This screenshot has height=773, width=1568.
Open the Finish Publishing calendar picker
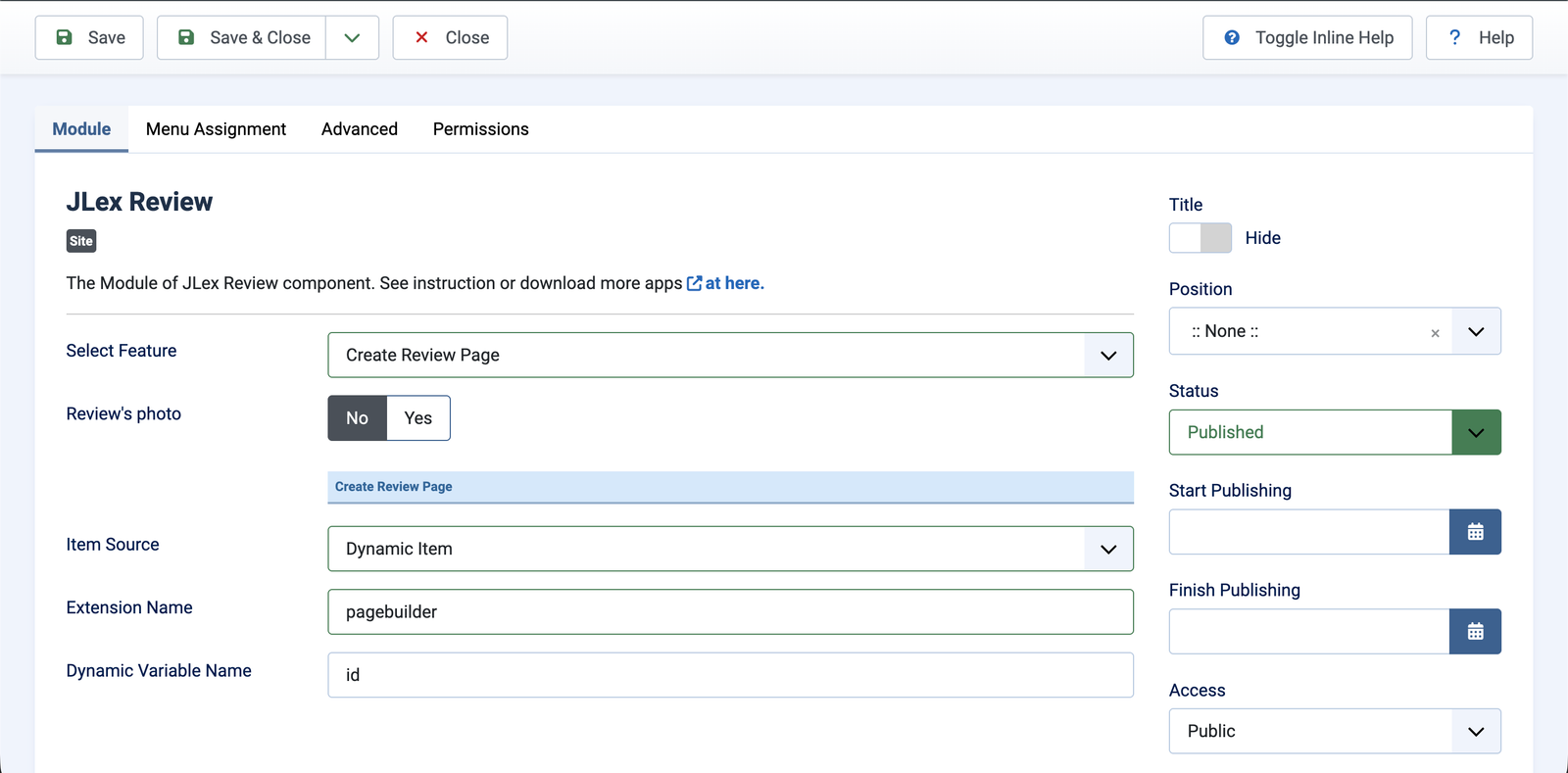[1476, 632]
